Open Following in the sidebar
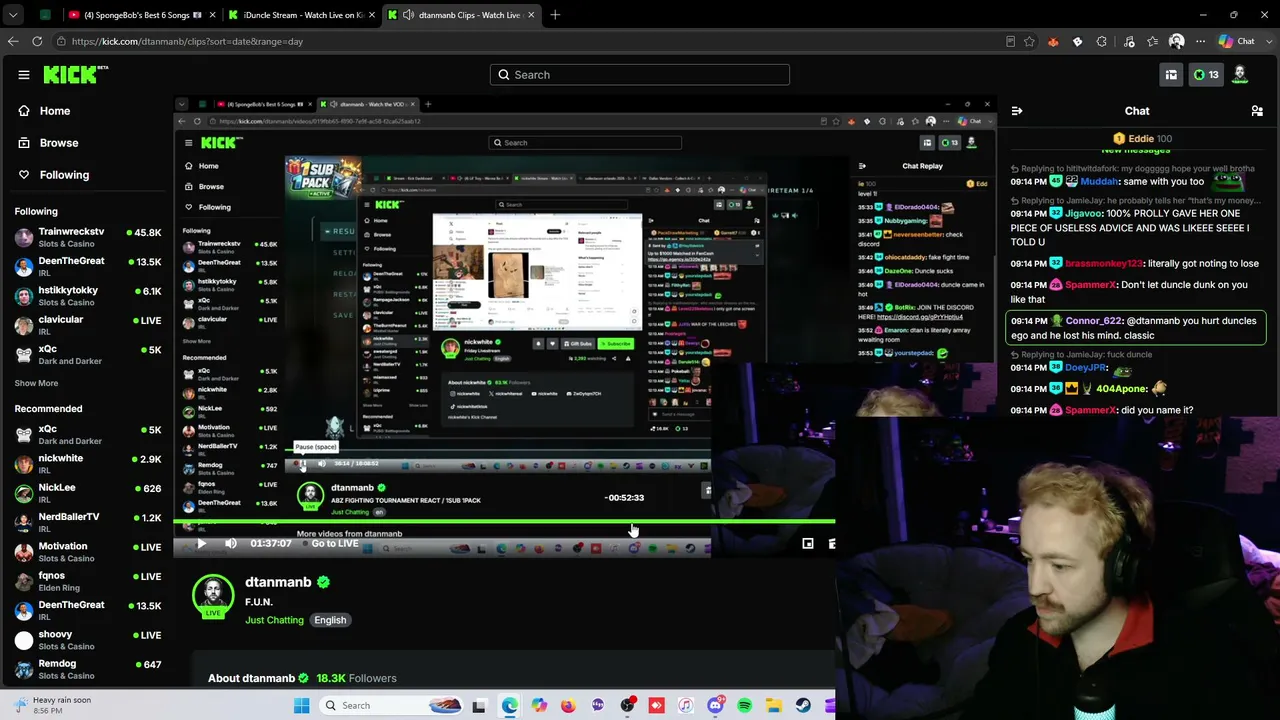 (x=64, y=175)
